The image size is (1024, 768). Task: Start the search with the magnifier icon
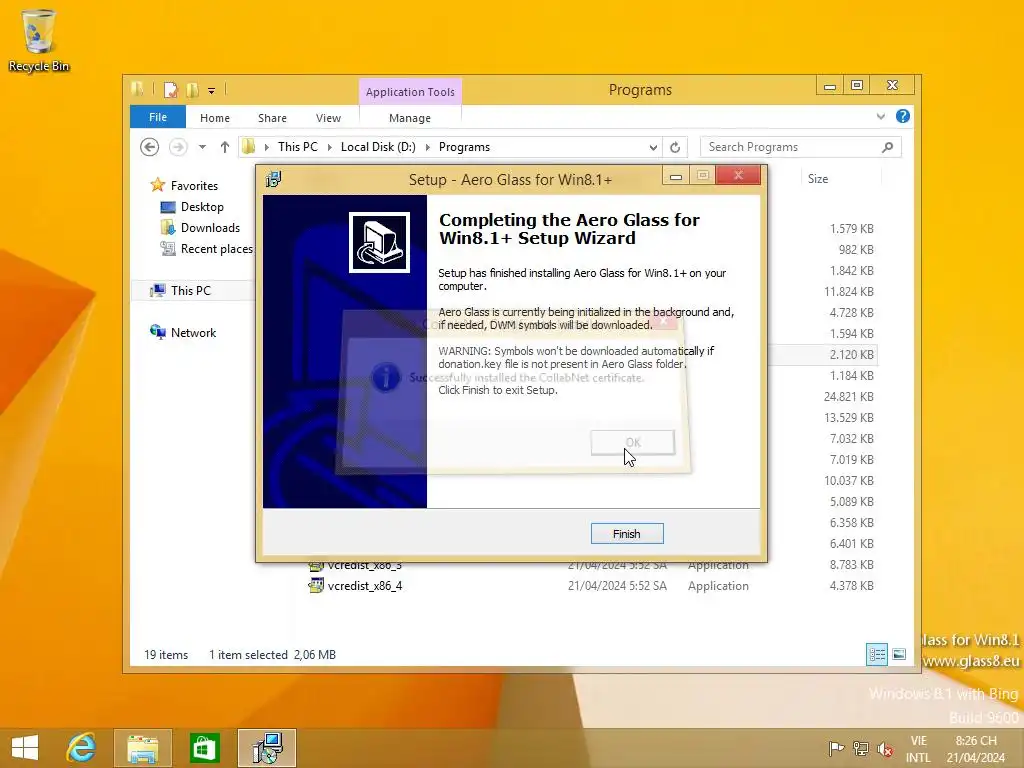tap(887, 147)
